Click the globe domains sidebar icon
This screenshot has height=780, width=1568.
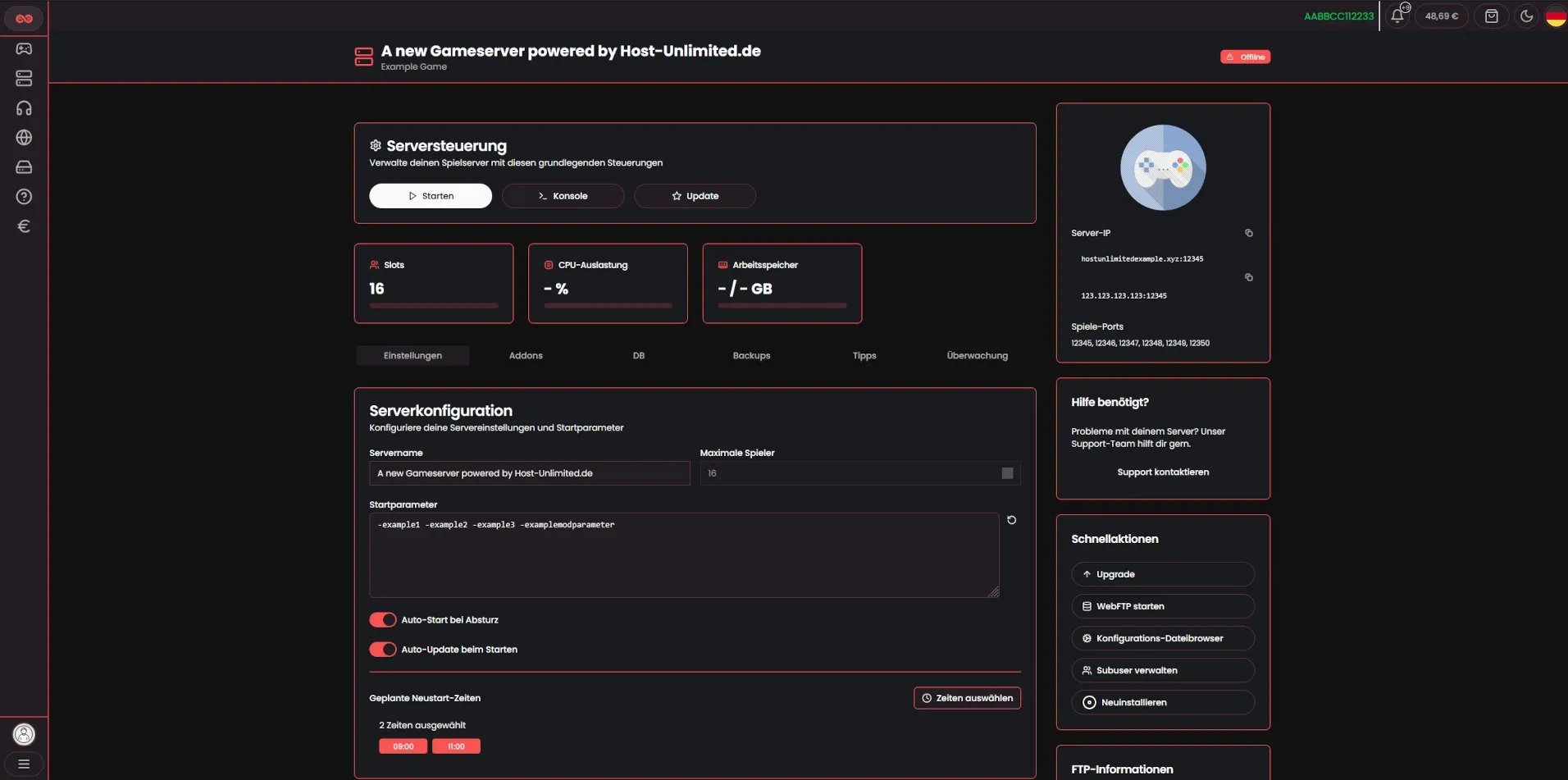coord(24,138)
